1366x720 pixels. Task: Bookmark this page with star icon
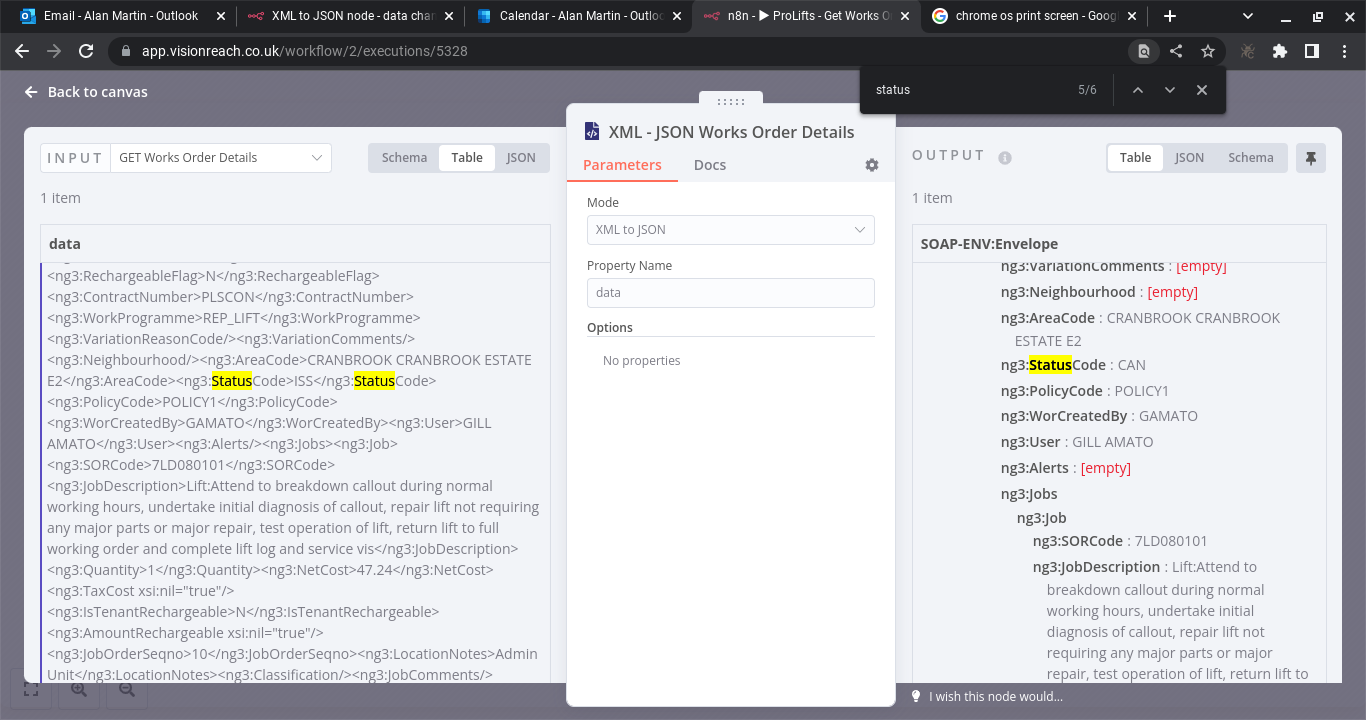pos(1208,51)
